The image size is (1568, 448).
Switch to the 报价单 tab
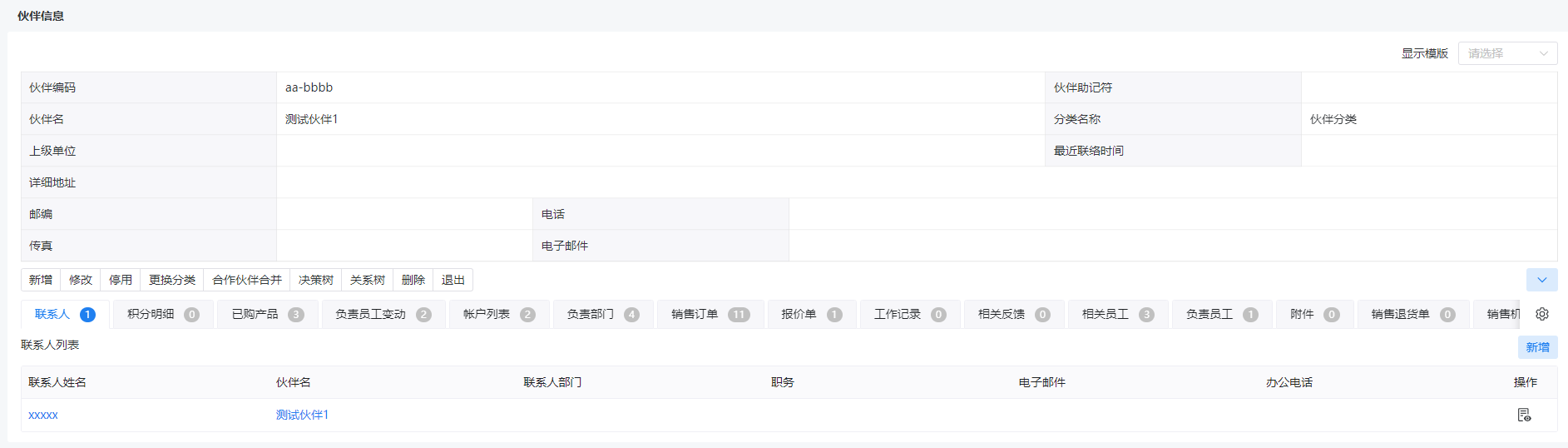(x=812, y=314)
